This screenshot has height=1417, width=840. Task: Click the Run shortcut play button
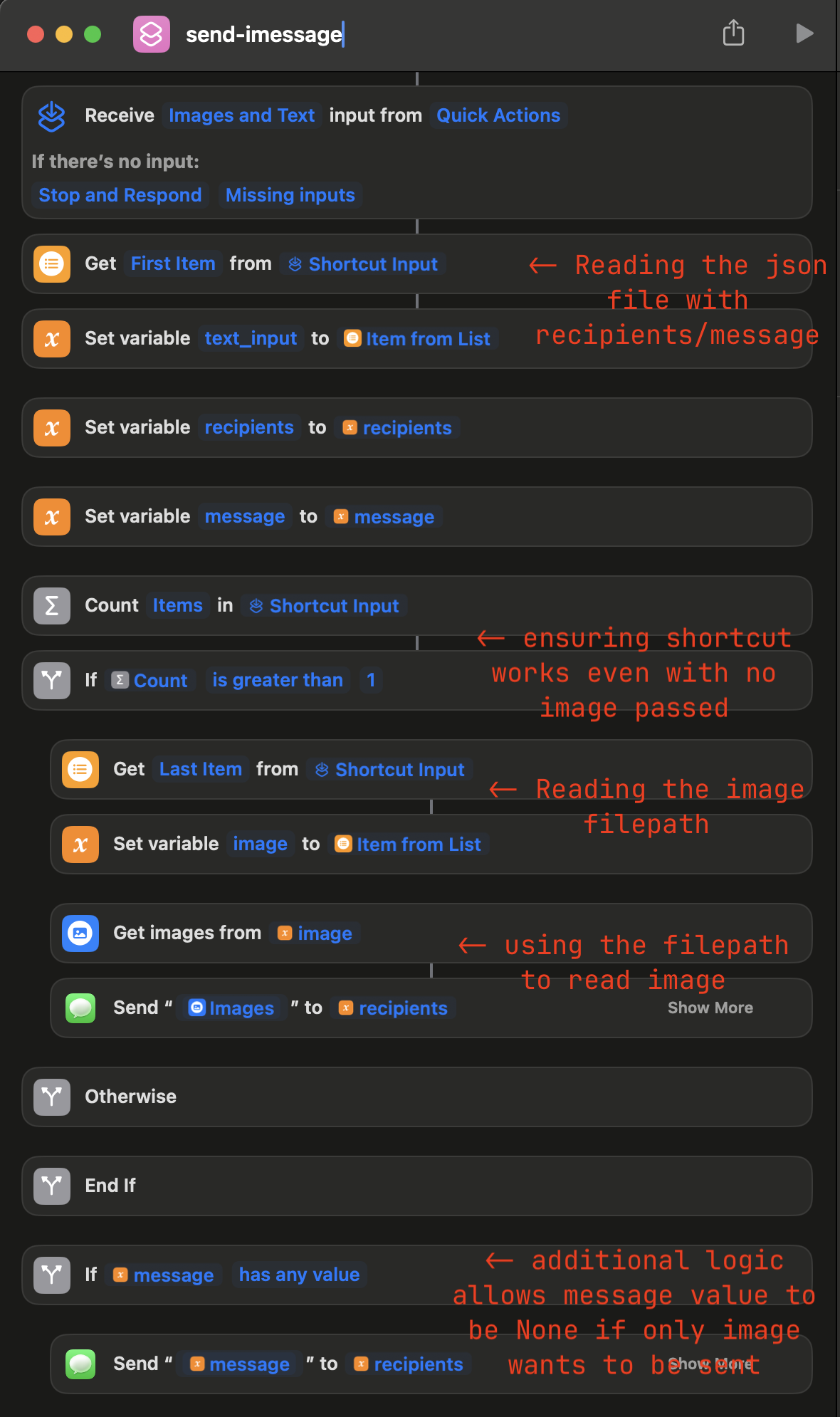804,33
